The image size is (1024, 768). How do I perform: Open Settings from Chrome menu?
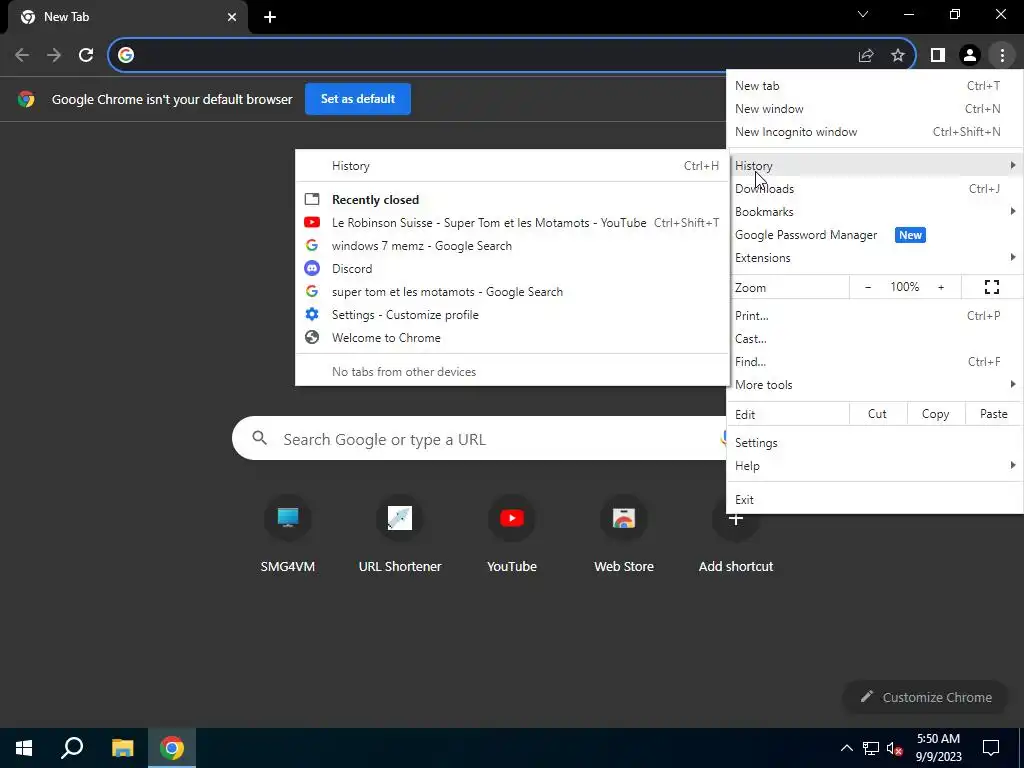click(874, 443)
